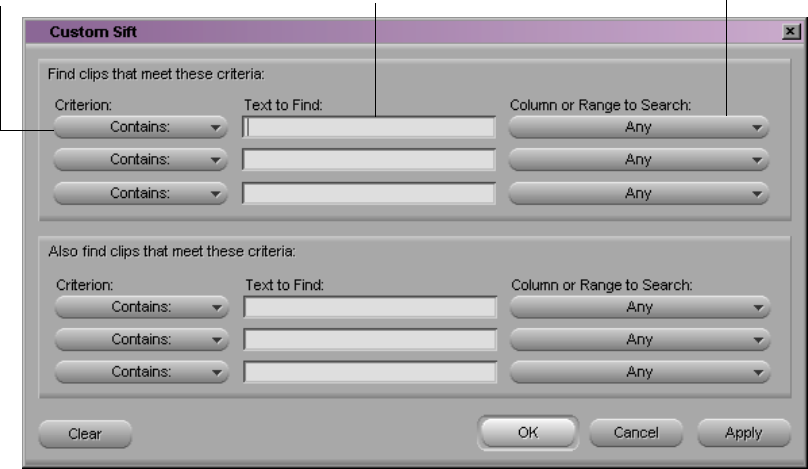808x469 pixels.
Task: Open the second Criterion dropdown in top section
Action: click(140, 160)
